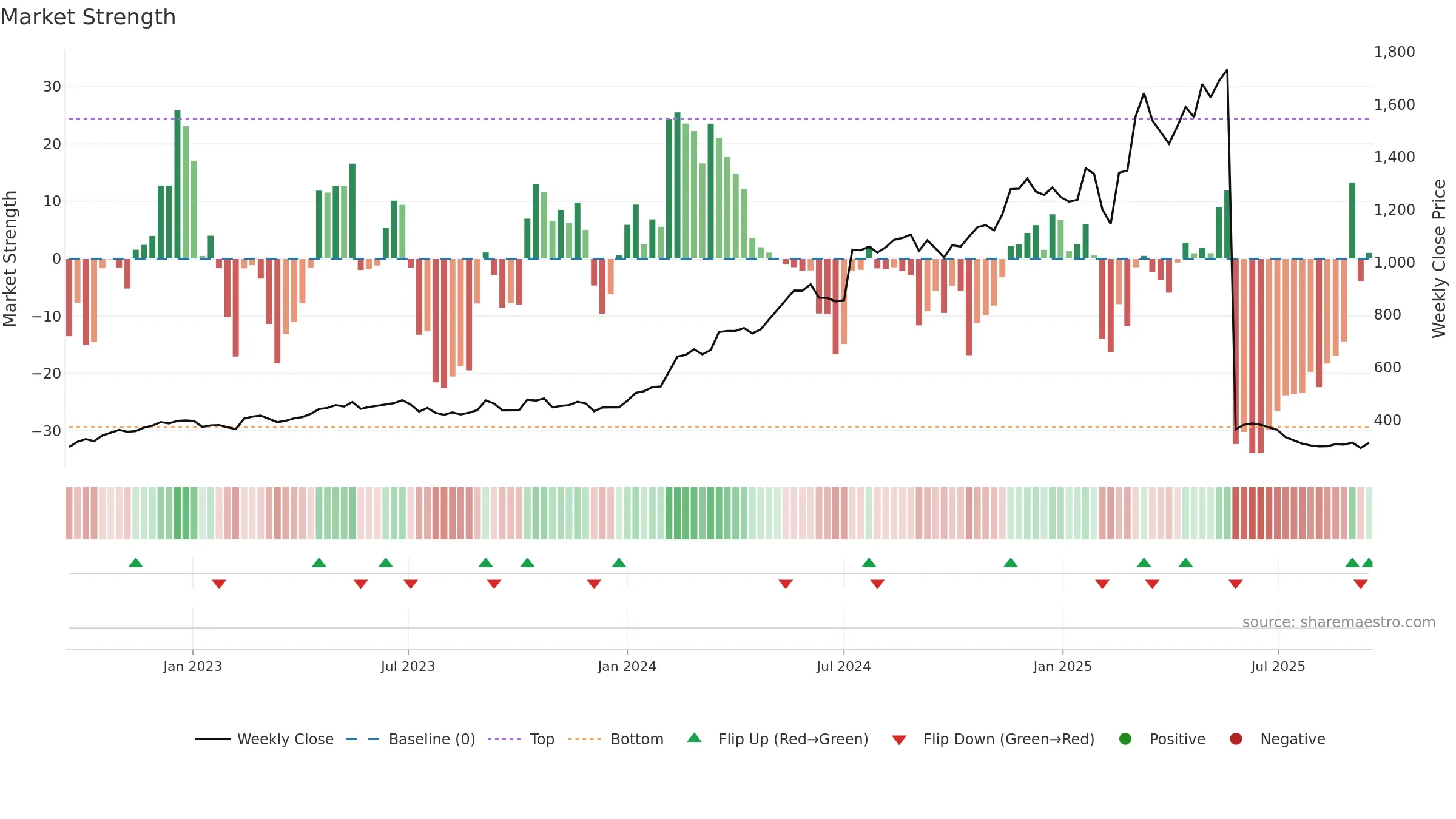Click the Jul 2023 x-axis label
Image resolution: width=1456 pixels, height=819 pixels.
(x=408, y=666)
